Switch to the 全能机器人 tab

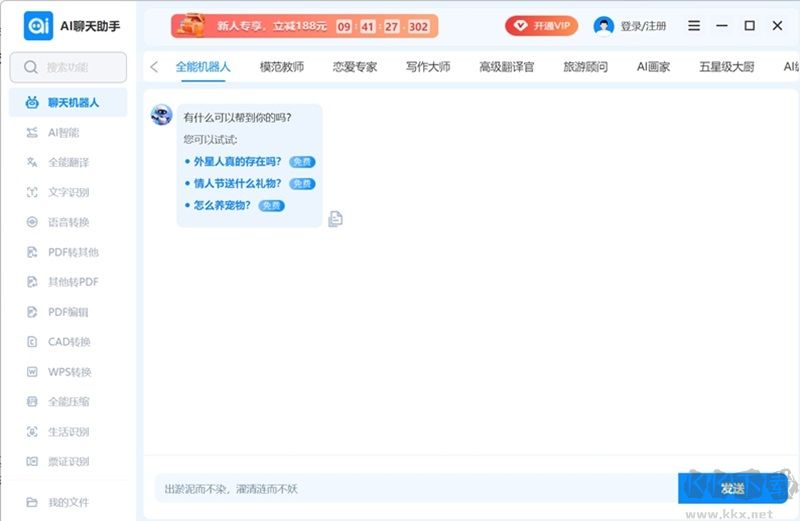coord(203,67)
